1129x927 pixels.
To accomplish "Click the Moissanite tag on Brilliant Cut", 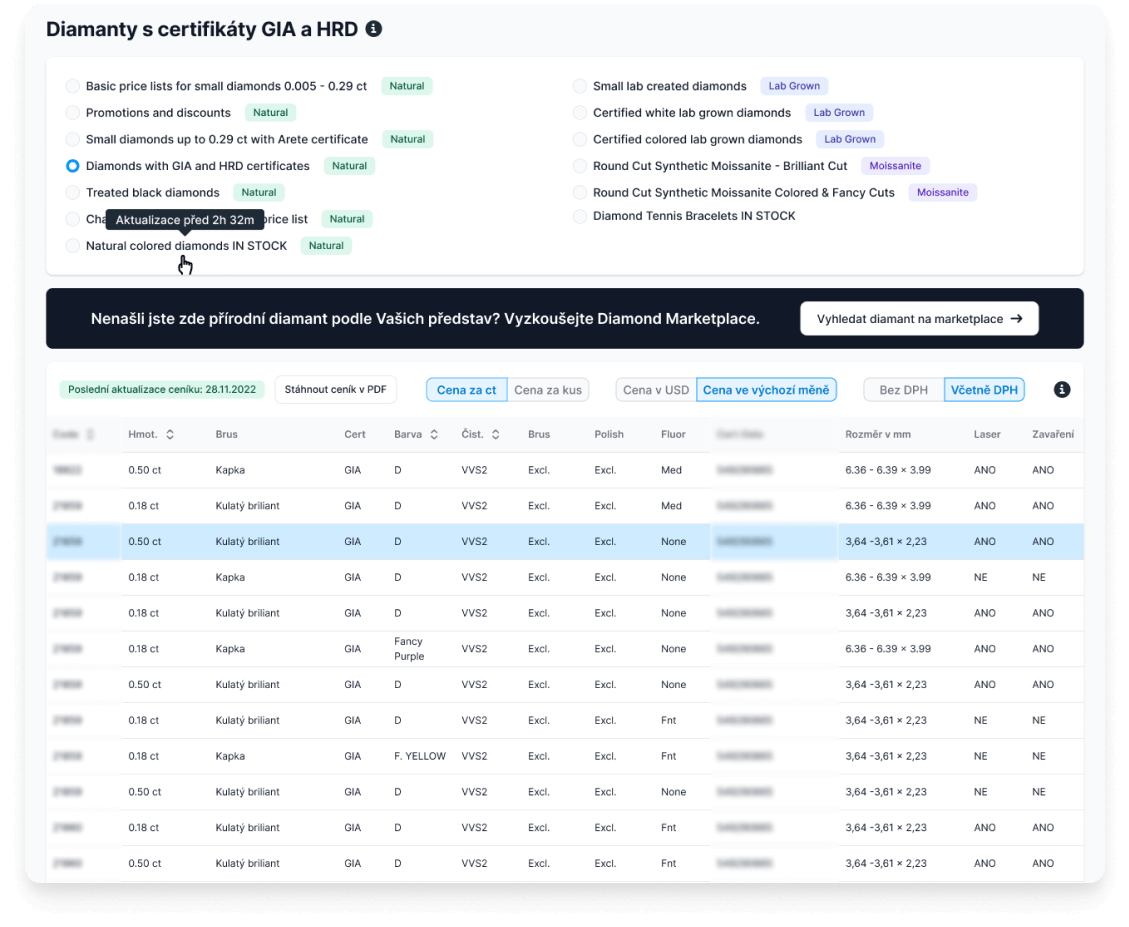I will pos(895,166).
